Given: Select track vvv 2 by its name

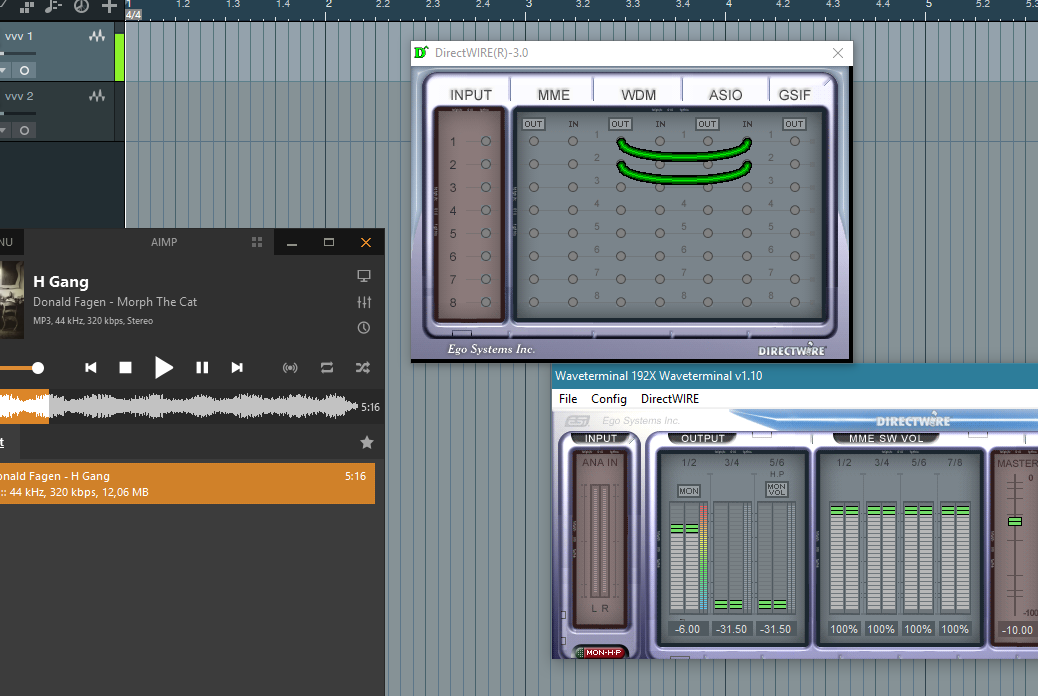Looking at the screenshot, I should click(19, 97).
